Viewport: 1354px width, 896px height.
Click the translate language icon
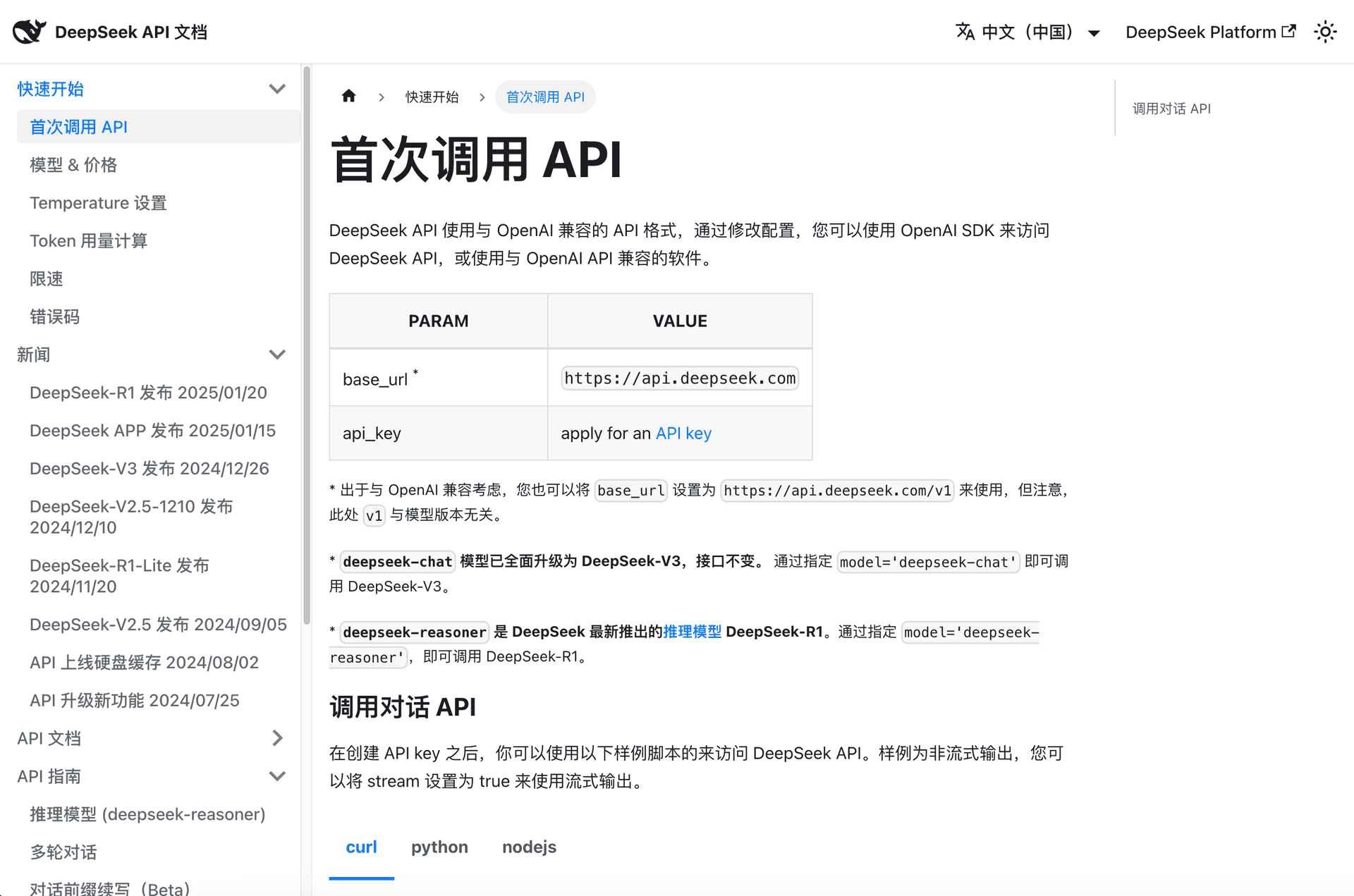[x=965, y=32]
